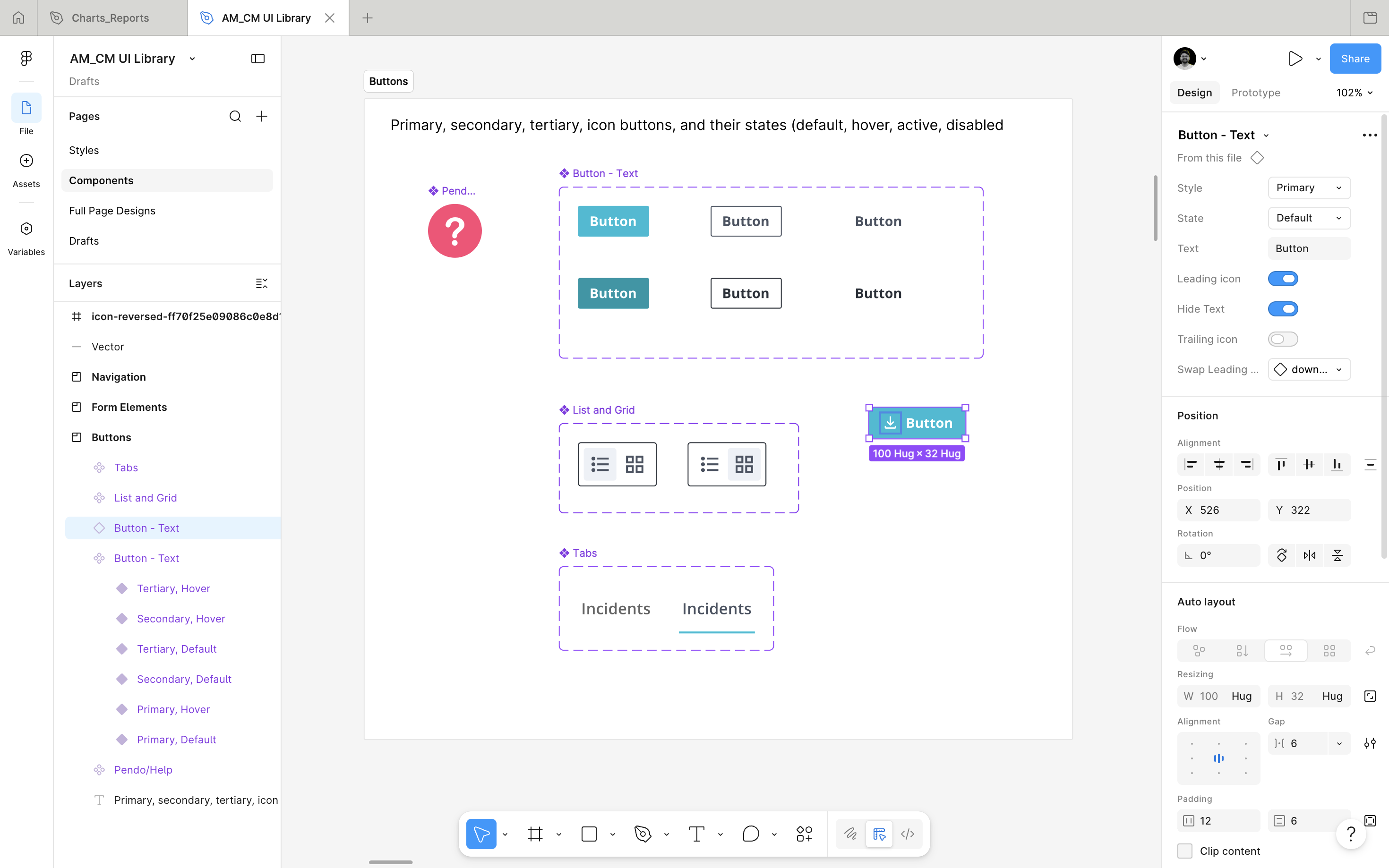This screenshot has width=1389, height=868.
Task: Select the Frame tool
Action: [535, 834]
